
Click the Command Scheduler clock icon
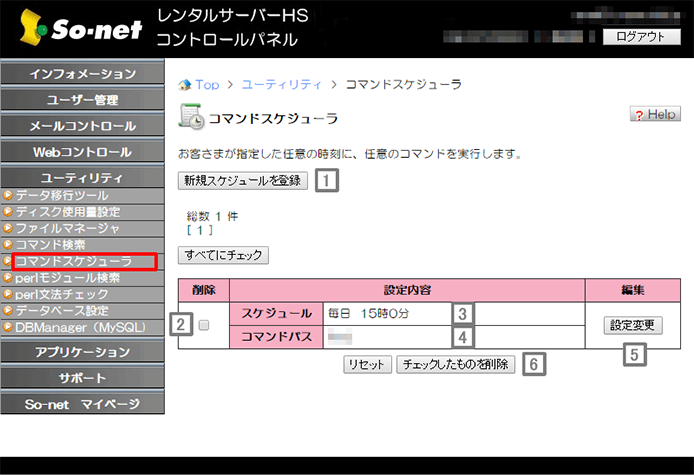190,117
